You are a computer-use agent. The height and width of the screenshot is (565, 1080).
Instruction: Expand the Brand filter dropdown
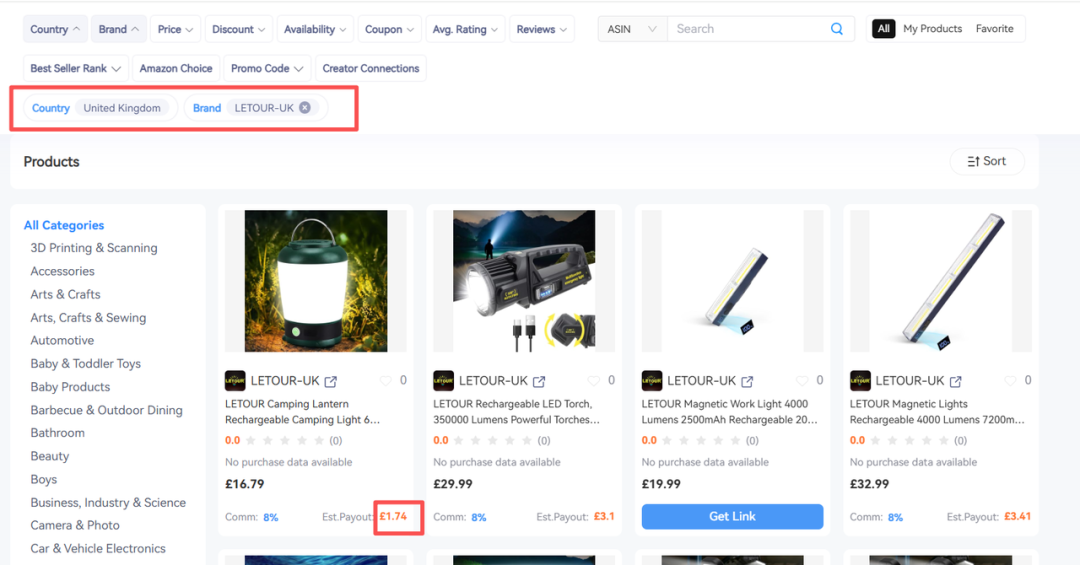click(118, 29)
